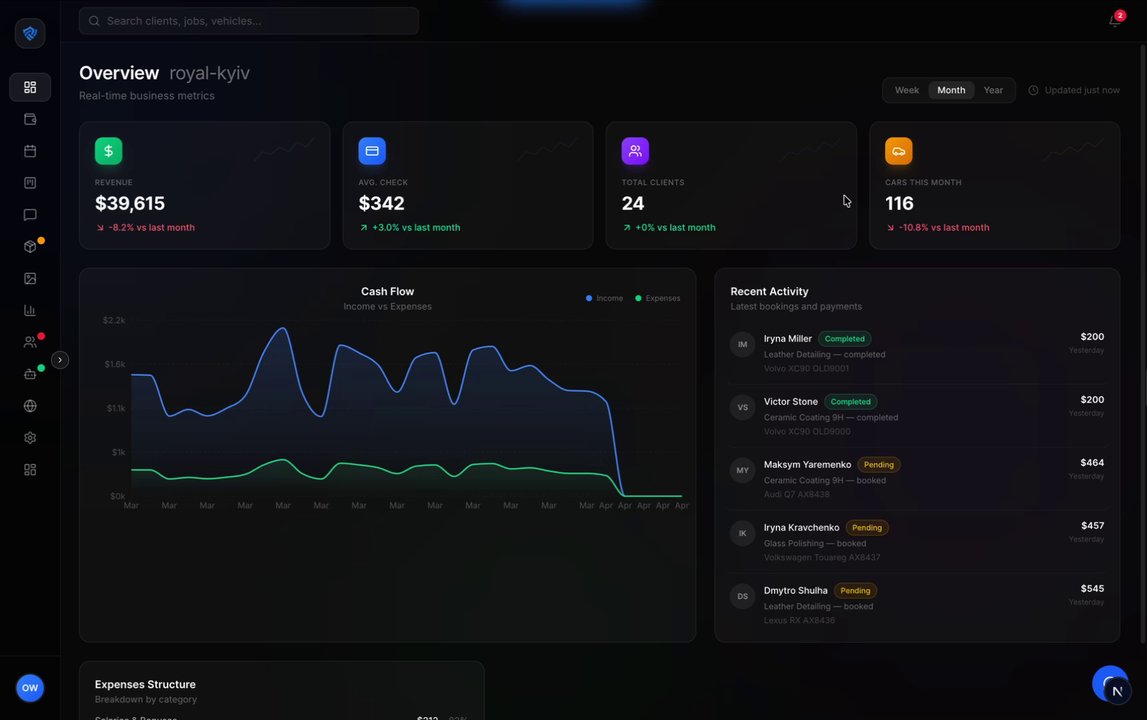Open the OW user avatar
The image size is (1147, 720).
point(30,688)
